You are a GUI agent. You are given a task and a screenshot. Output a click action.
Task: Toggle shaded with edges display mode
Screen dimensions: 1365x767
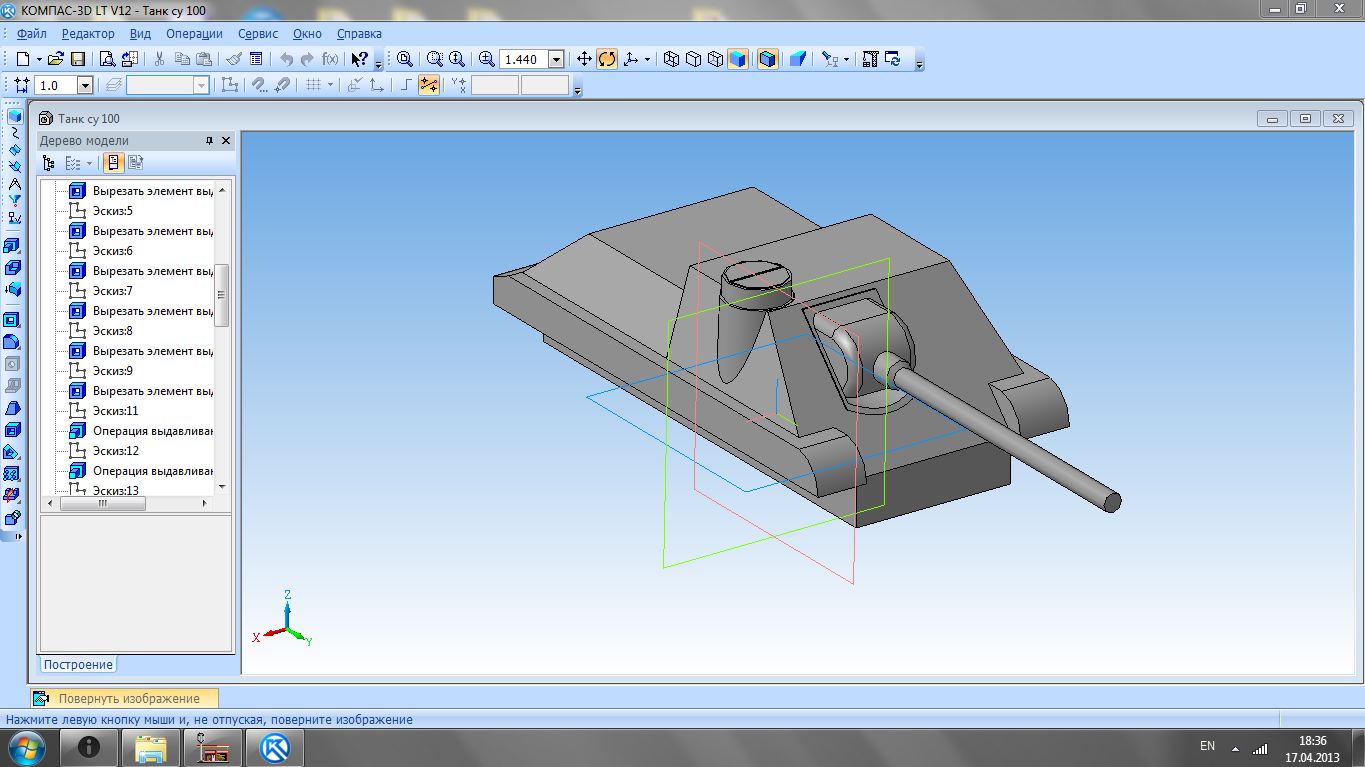[x=767, y=59]
